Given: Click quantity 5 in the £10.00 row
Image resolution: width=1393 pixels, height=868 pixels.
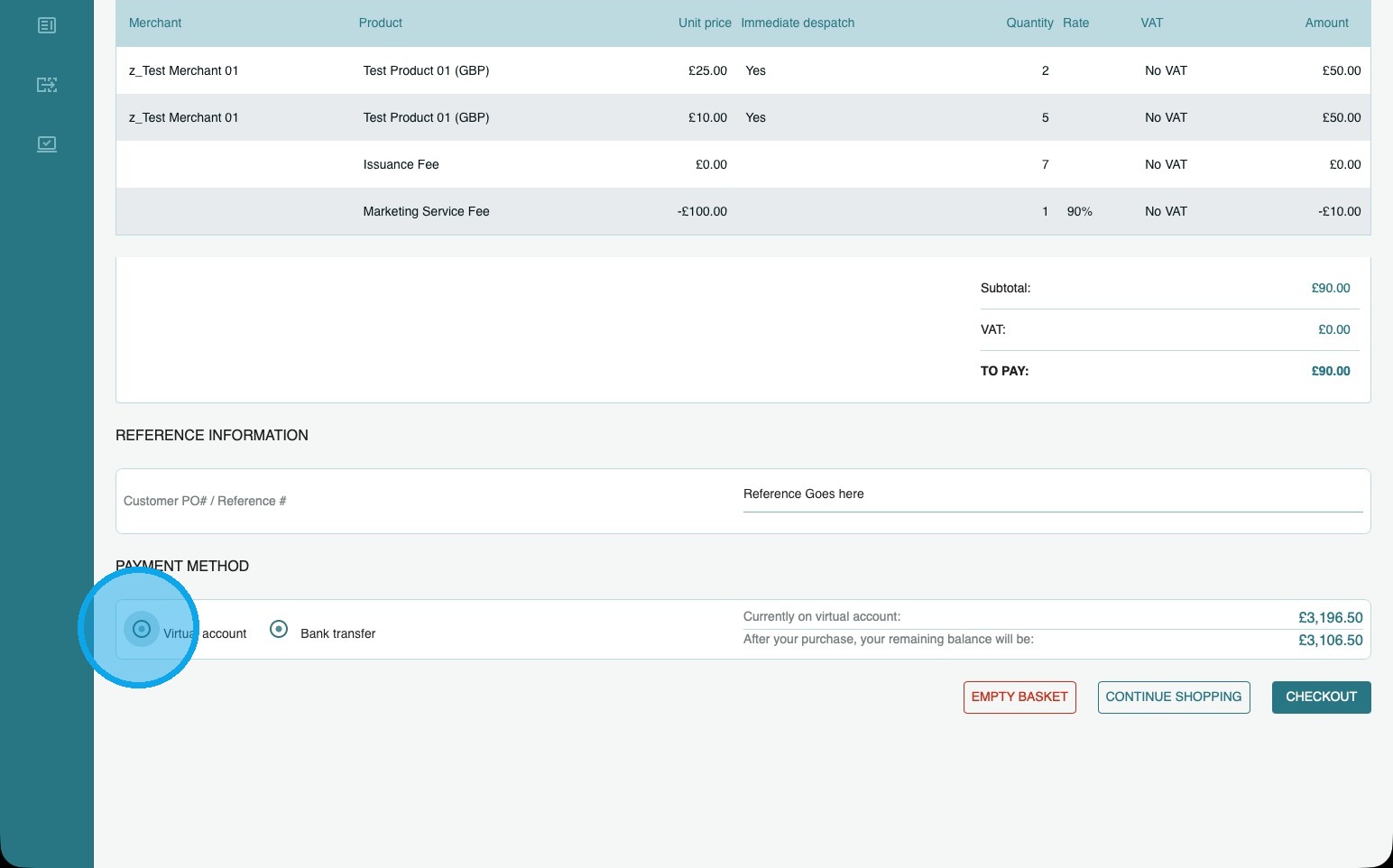Looking at the screenshot, I should pos(1046,117).
